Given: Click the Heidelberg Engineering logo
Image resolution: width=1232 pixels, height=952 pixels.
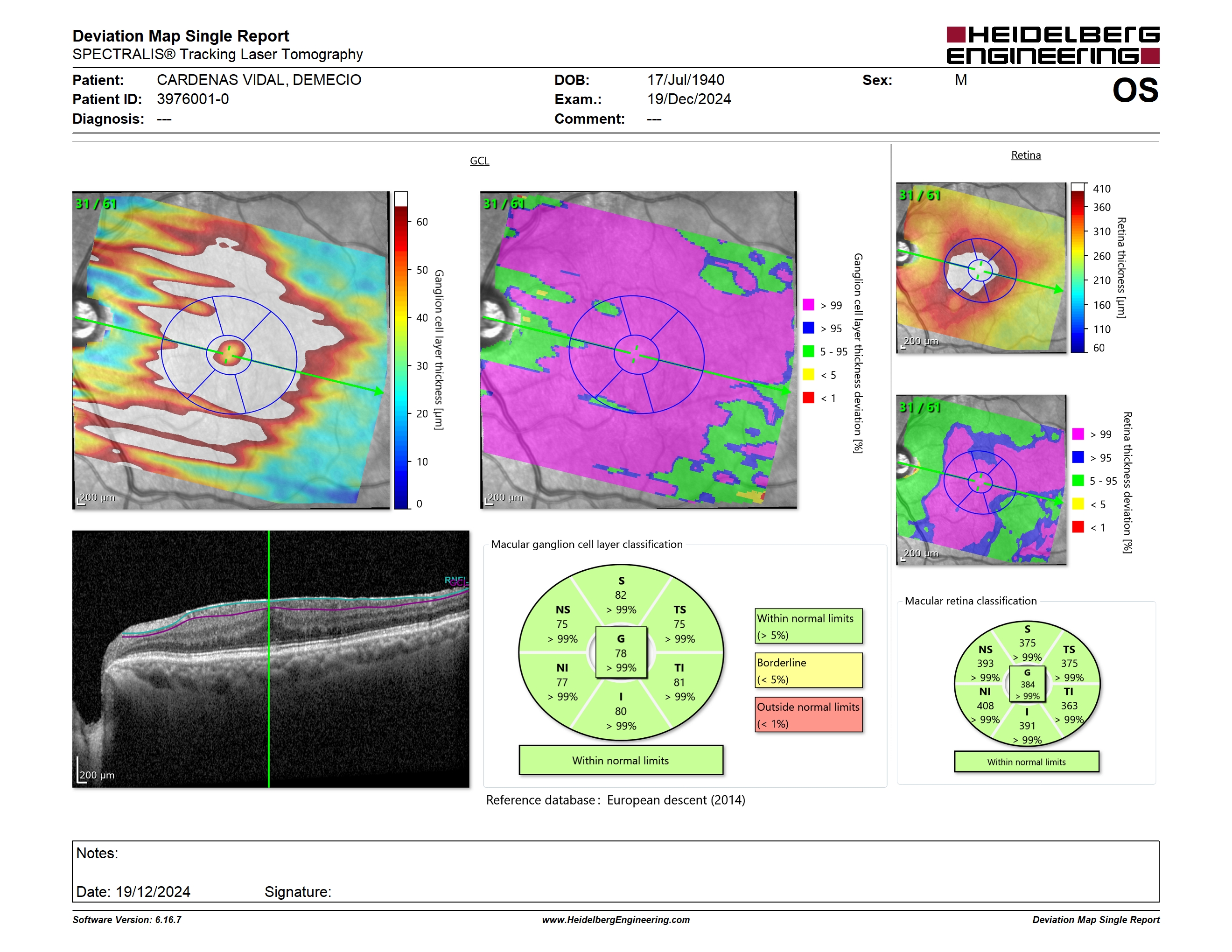Looking at the screenshot, I should [x=1053, y=45].
